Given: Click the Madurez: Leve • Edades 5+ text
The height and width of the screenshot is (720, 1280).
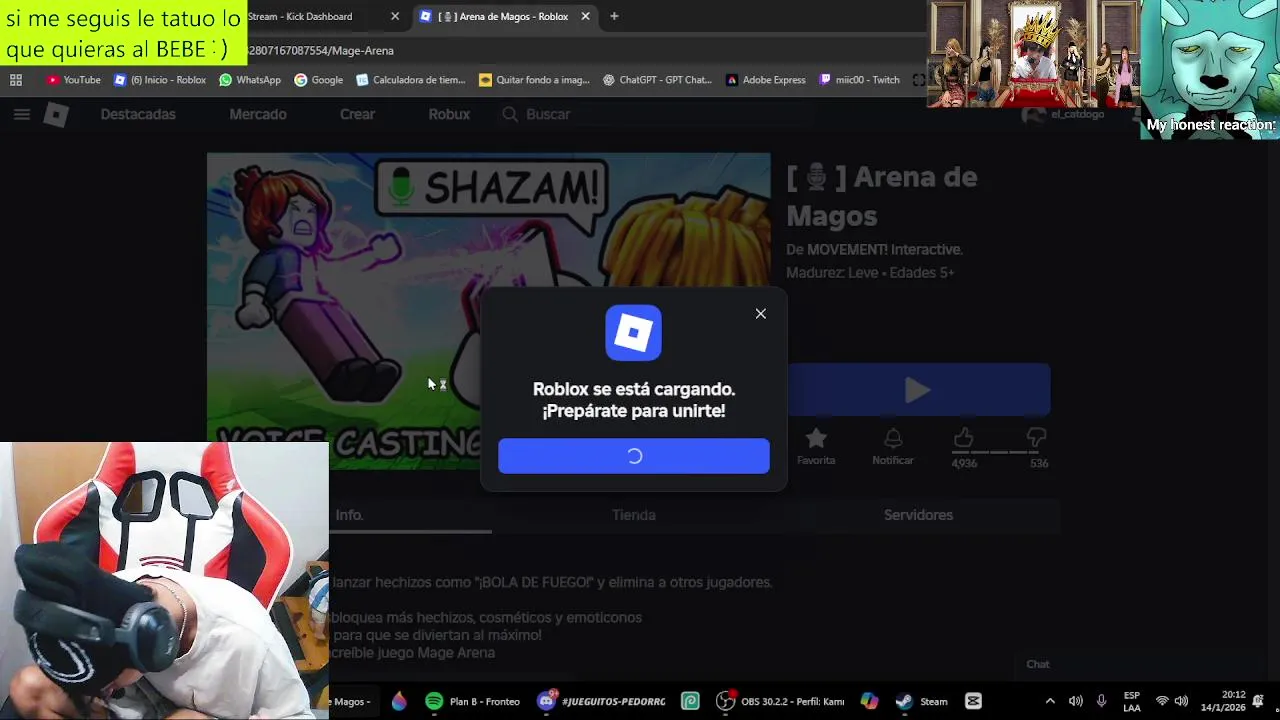Looking at the screenshot, I should point(870,272).
